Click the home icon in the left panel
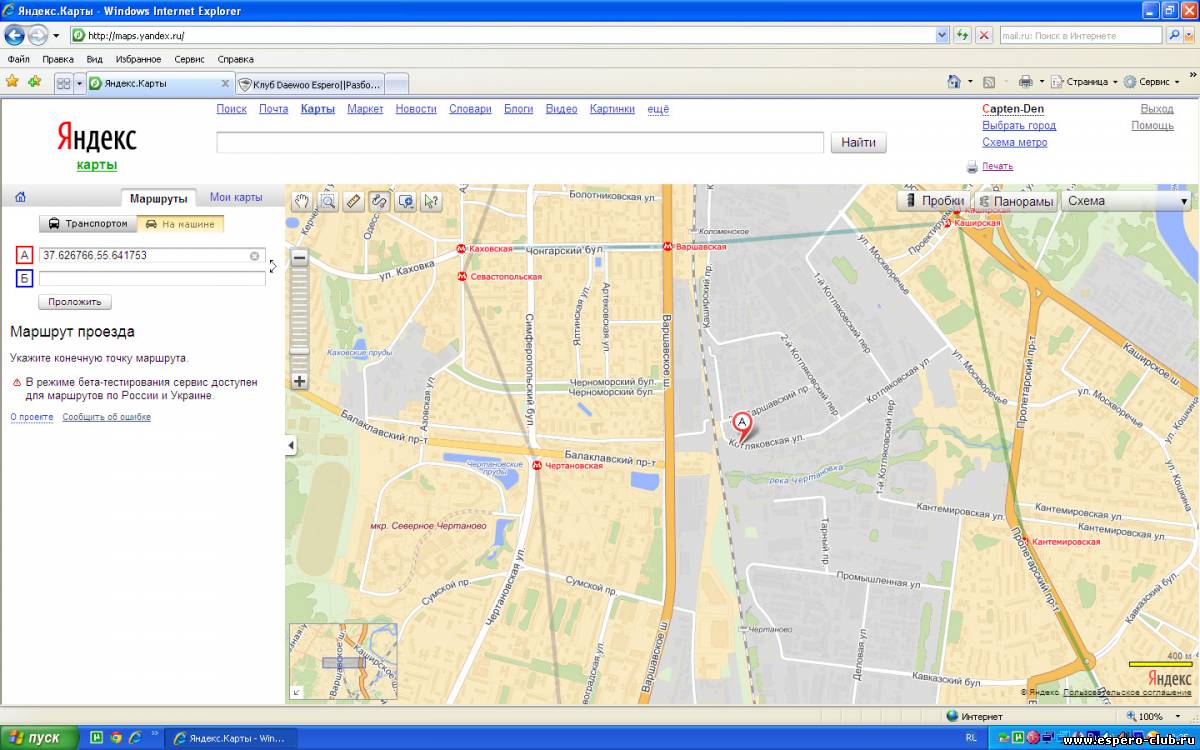 20,197
